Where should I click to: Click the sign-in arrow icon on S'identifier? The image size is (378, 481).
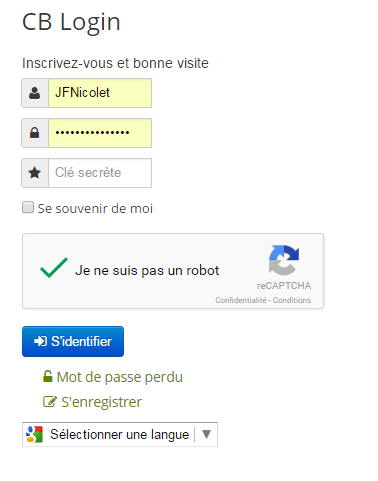(41, 341)
